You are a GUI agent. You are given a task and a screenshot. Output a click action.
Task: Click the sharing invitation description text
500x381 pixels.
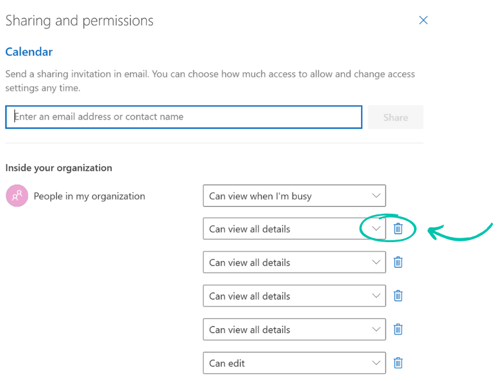(x=210, y=81)
